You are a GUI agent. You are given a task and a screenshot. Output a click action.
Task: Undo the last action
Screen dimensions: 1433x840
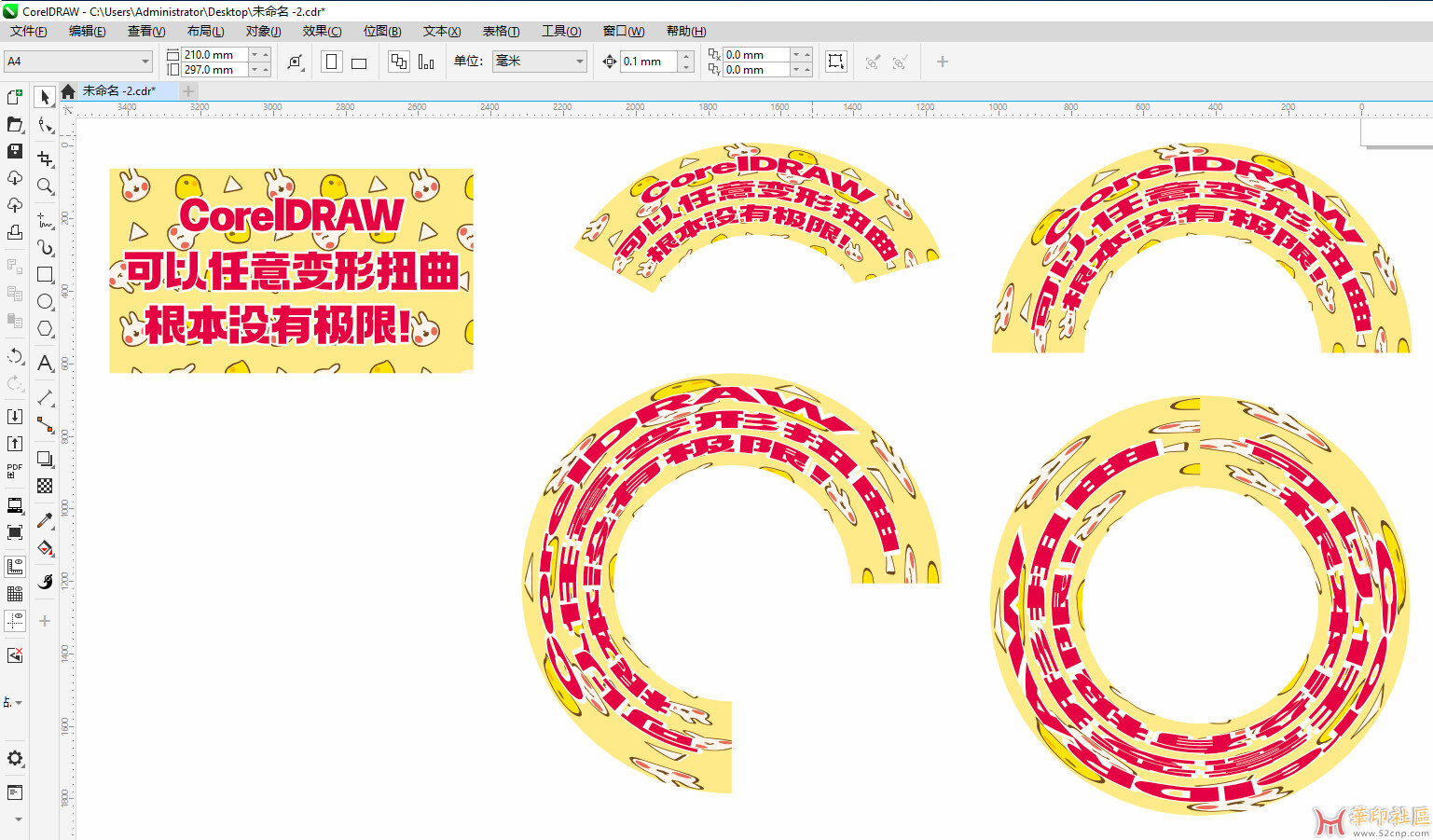(15, 356)
